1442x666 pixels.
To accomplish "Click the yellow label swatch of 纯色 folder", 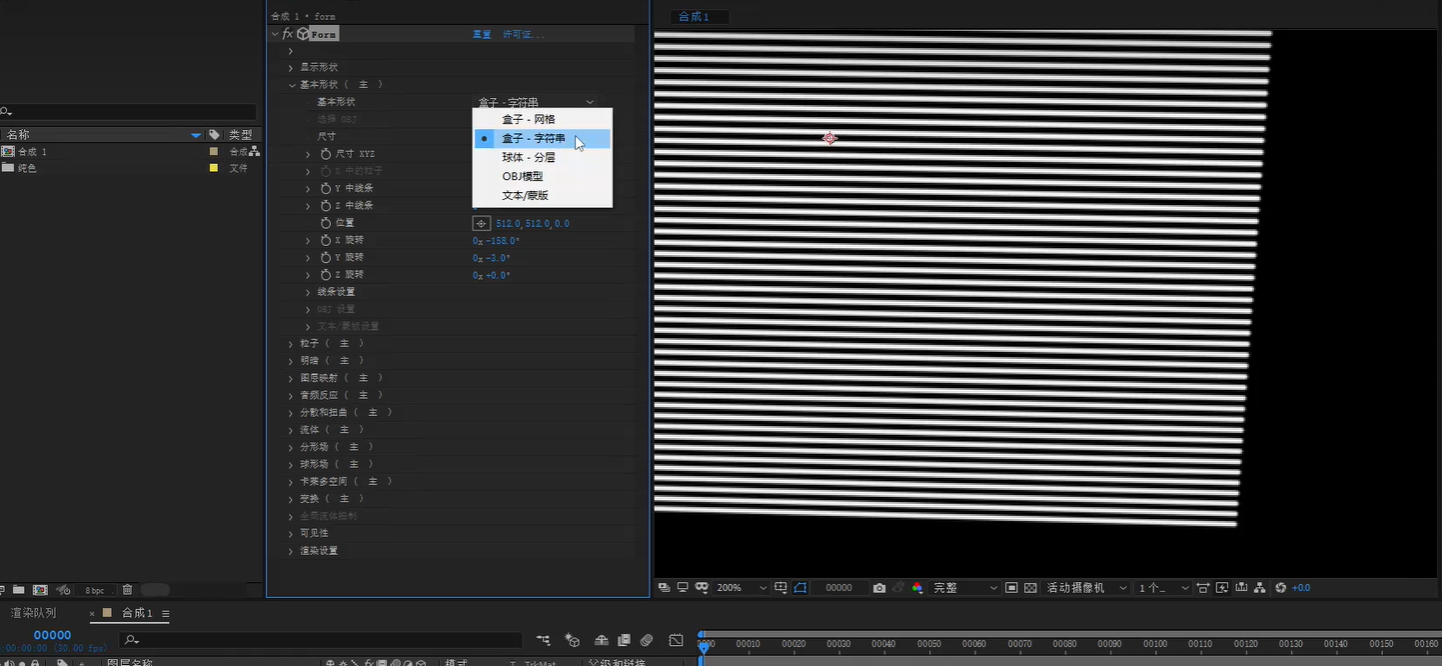I will click(213, 168).
